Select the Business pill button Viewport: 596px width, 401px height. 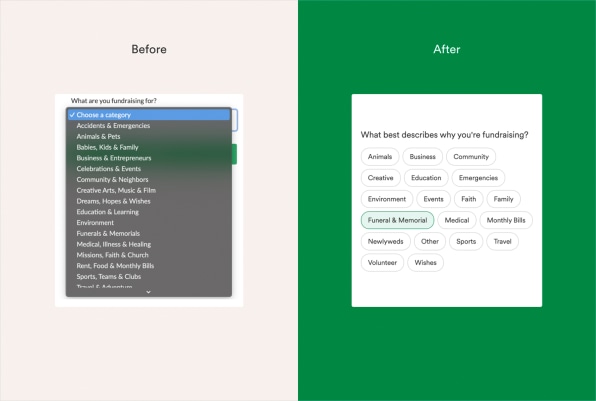(x=422, y=157)
